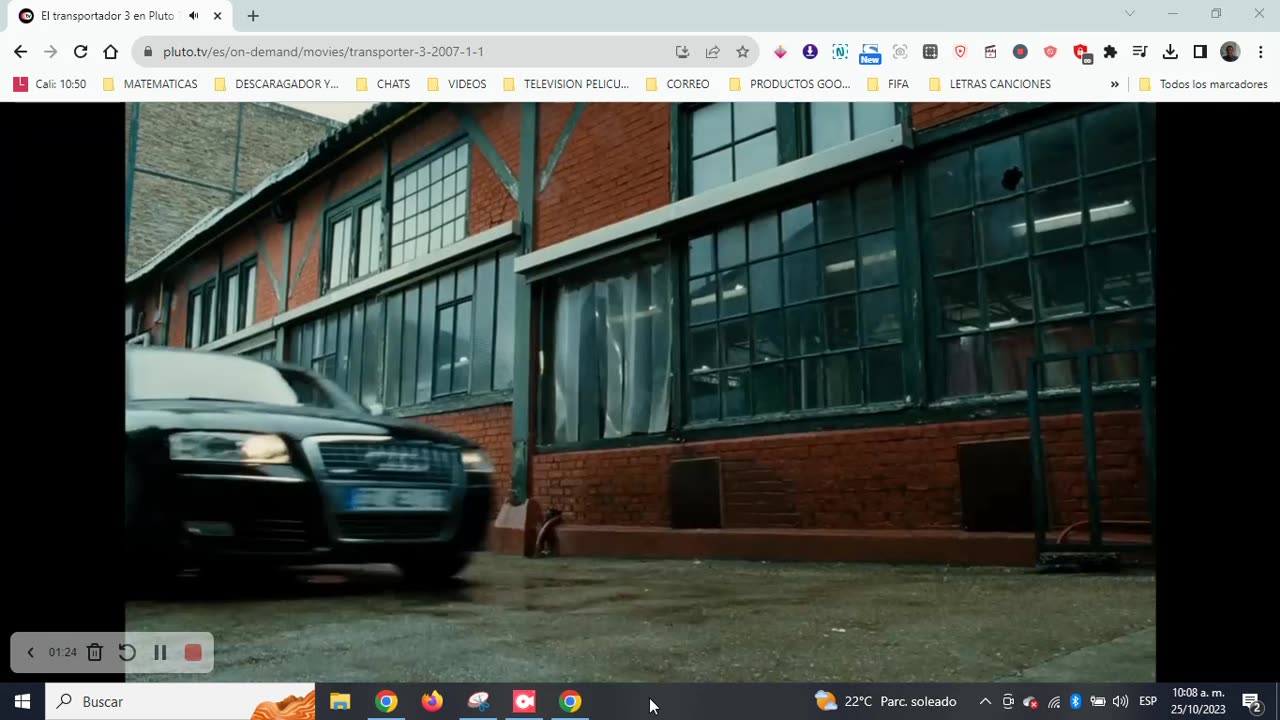This screenshot has width=1280, height=720.
Task: Open the Extensions puzzle menu
Action: 1110,52
